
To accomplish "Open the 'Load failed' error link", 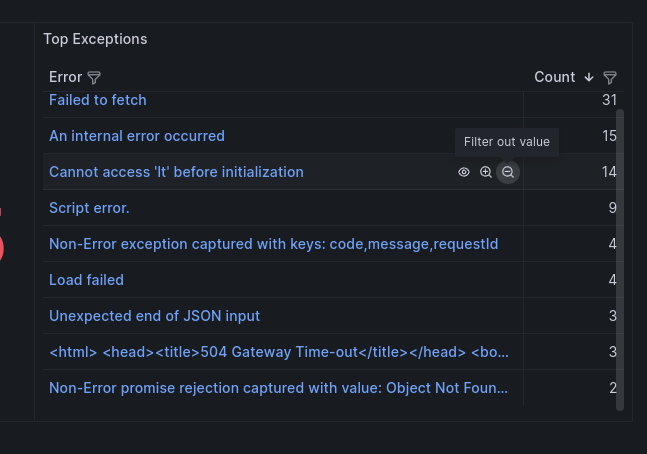I will tap(86, 280).
